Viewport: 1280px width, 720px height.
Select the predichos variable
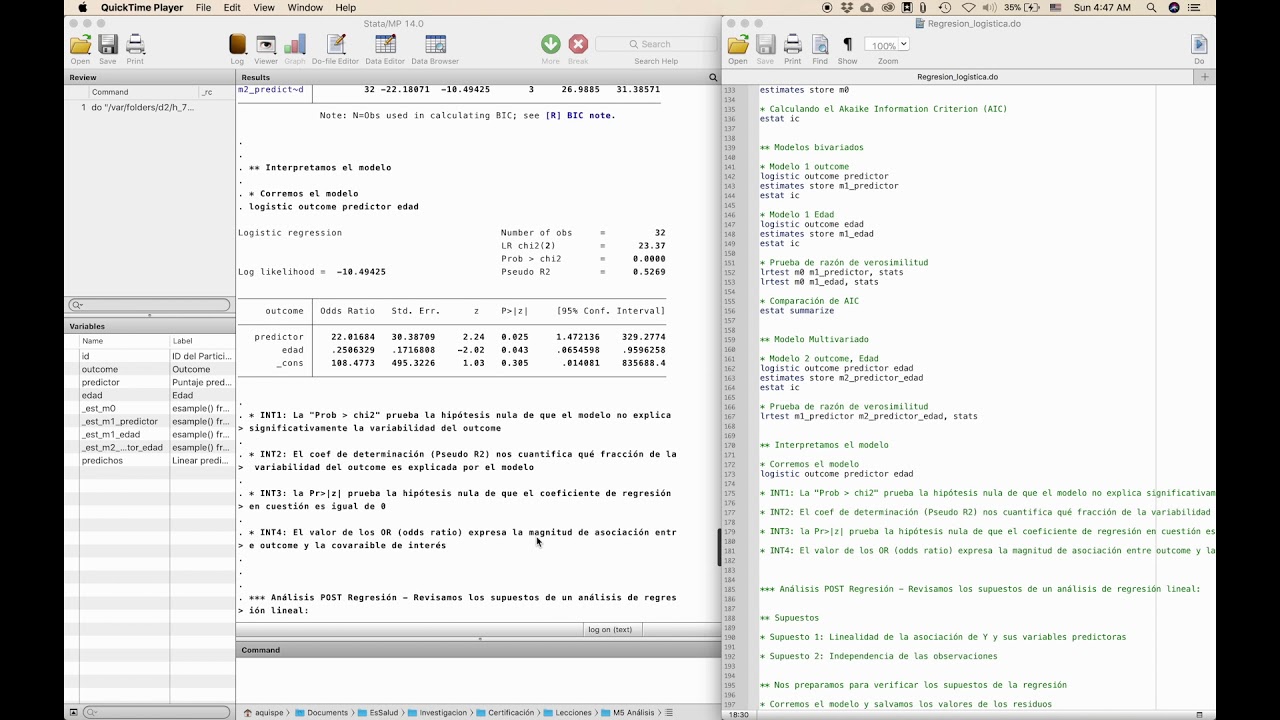pos(150,460)
